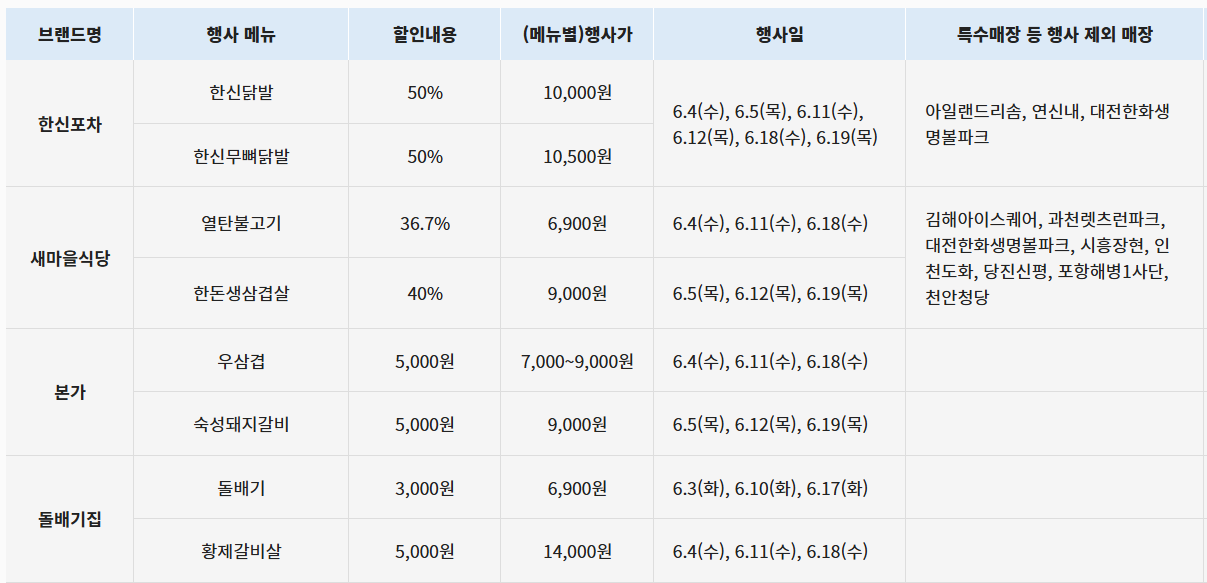
Task: Select 5,000원 discount in 숙성돼지갈비 row
Action: 425,424
